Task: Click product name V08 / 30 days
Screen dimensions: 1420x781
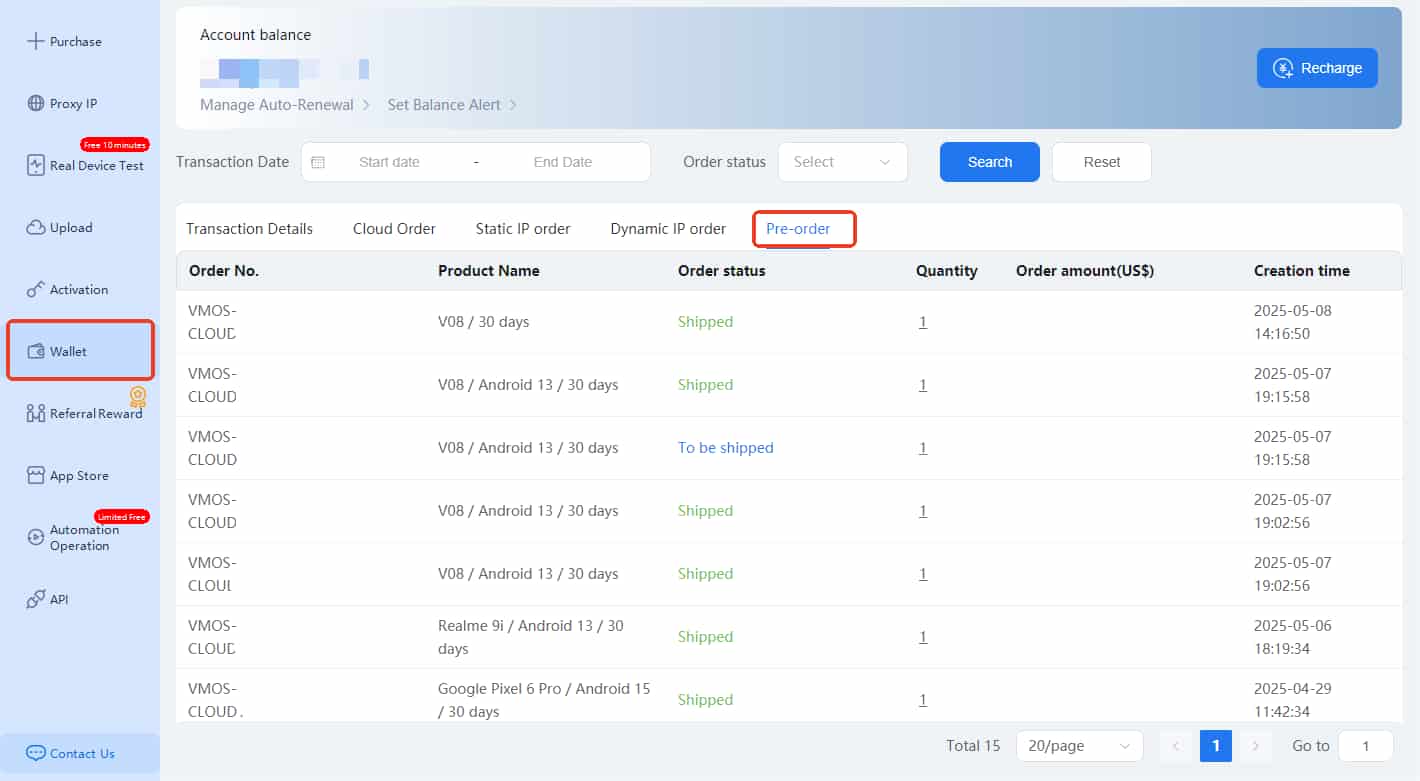Action: click(x=484, y=322)
